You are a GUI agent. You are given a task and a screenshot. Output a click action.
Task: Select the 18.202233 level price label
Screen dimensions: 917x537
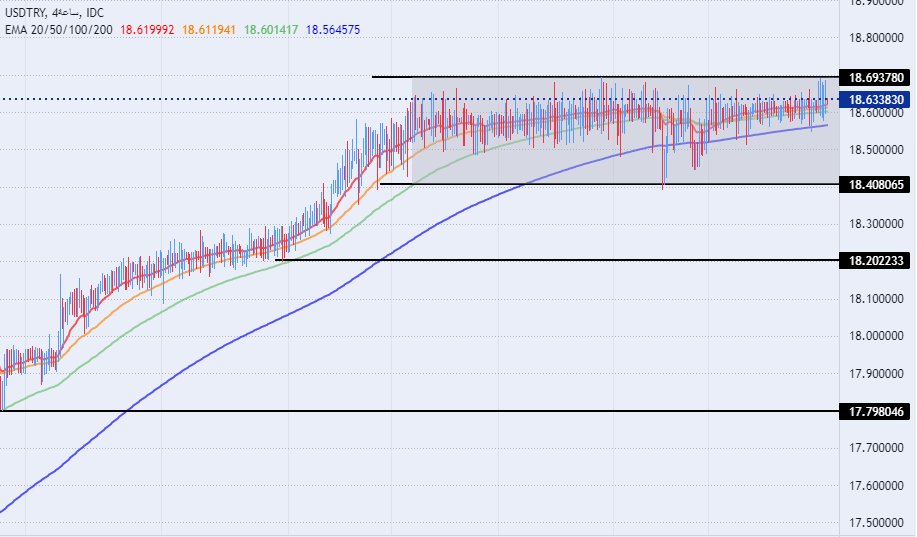(875, 260)
